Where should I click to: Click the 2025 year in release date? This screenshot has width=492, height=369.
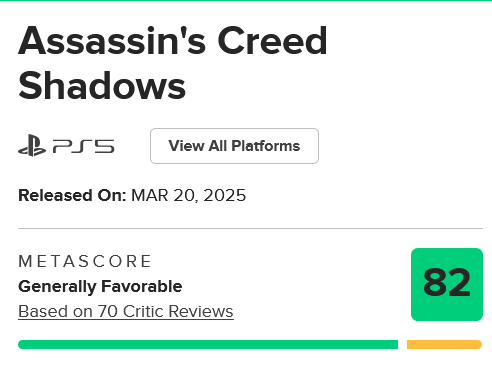tap(225, 195)
